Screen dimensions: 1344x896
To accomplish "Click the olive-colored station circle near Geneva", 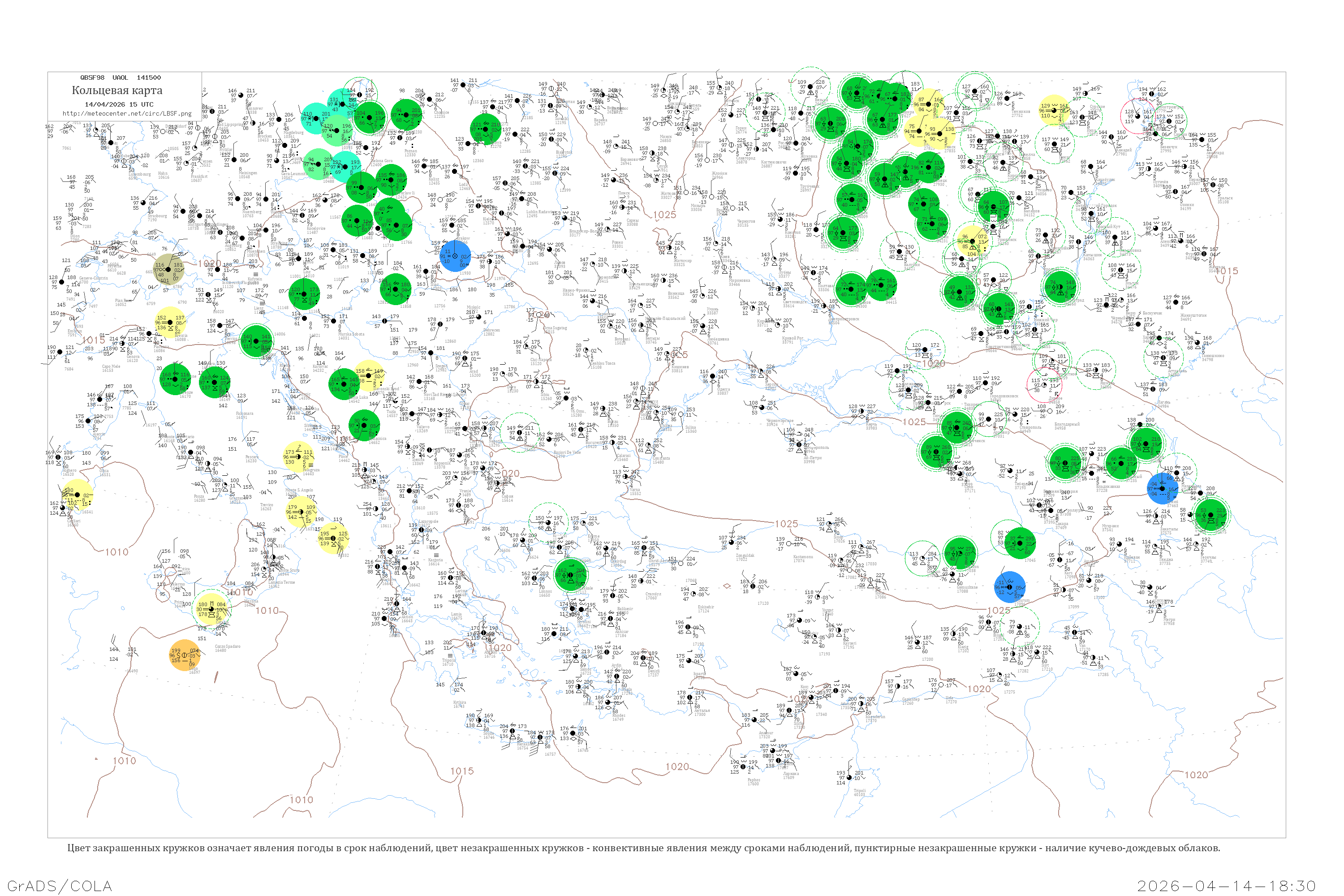I will 168,269.
